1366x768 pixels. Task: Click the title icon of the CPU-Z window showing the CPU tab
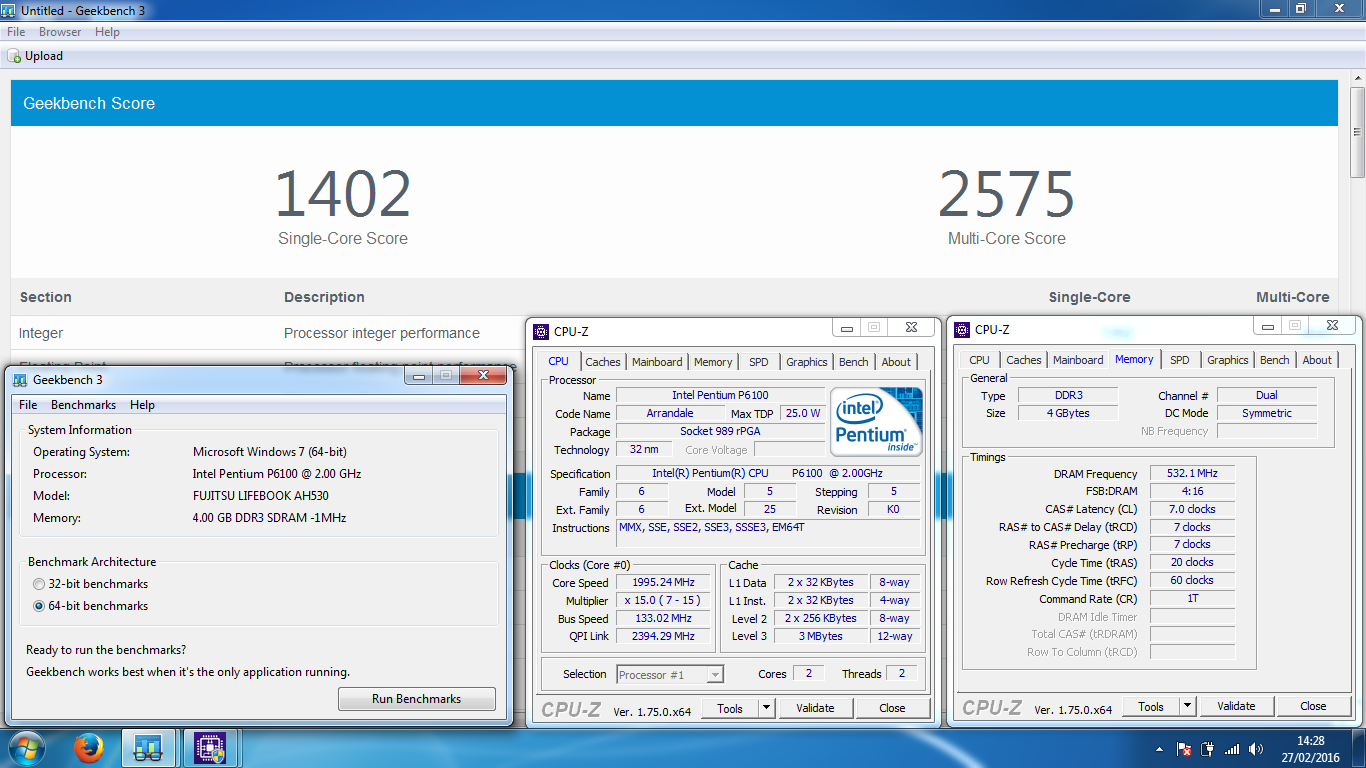pyautogui.click(x=541, y=331)
